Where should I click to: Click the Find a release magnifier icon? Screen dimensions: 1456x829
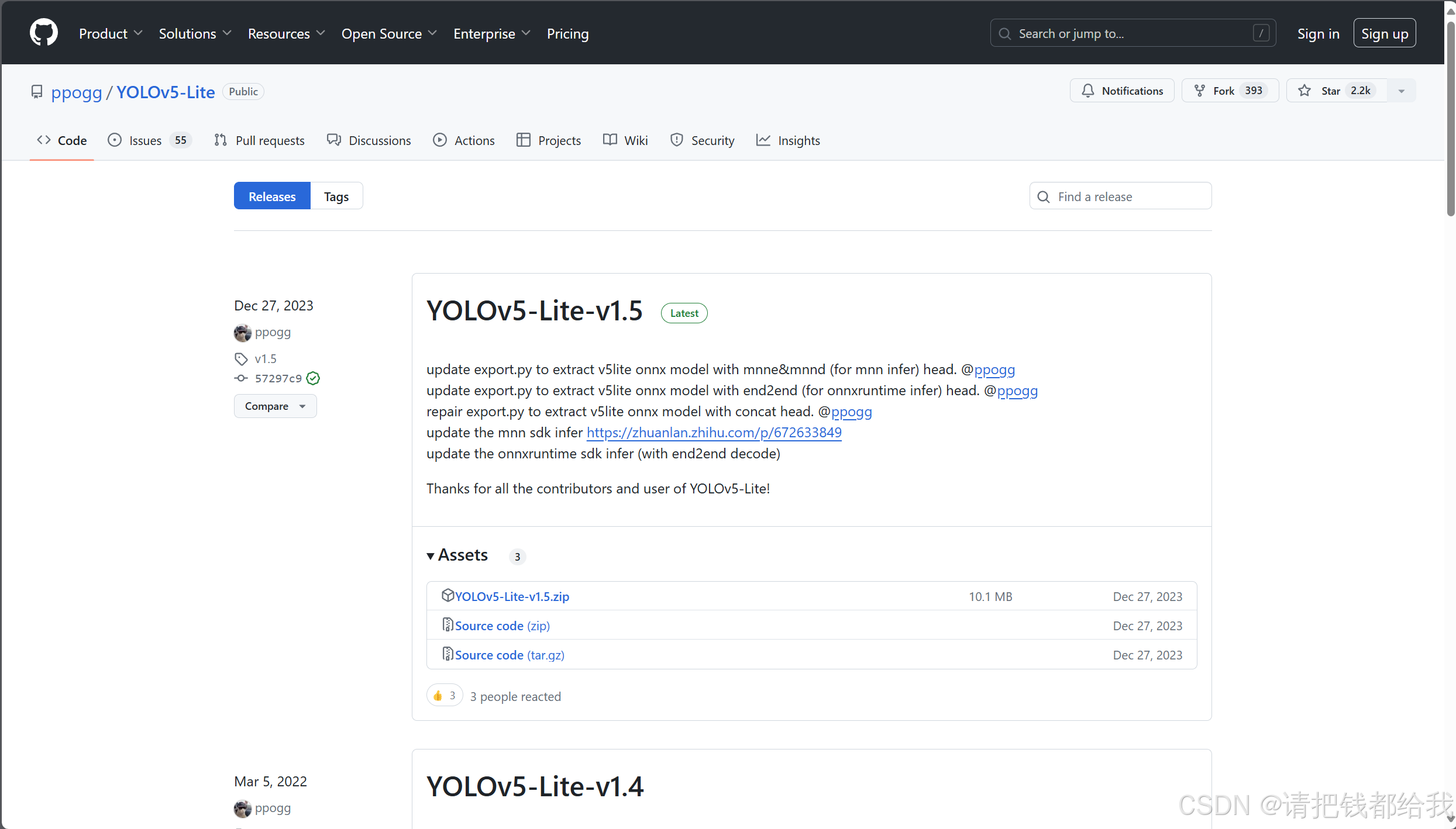[x=1044, y=196]
